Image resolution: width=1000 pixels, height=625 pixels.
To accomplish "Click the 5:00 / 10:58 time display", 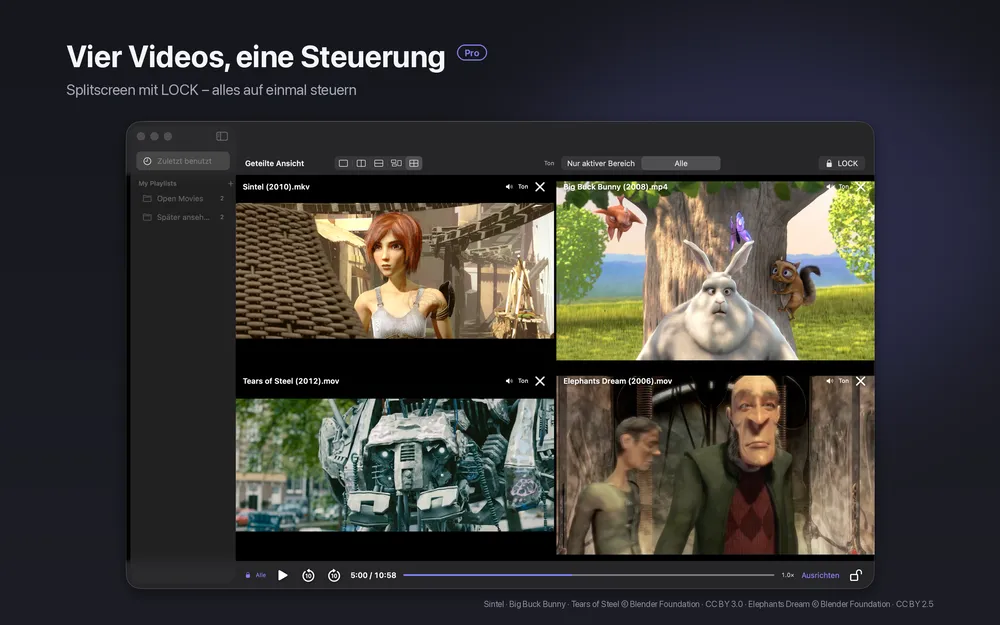I will 373,575.
